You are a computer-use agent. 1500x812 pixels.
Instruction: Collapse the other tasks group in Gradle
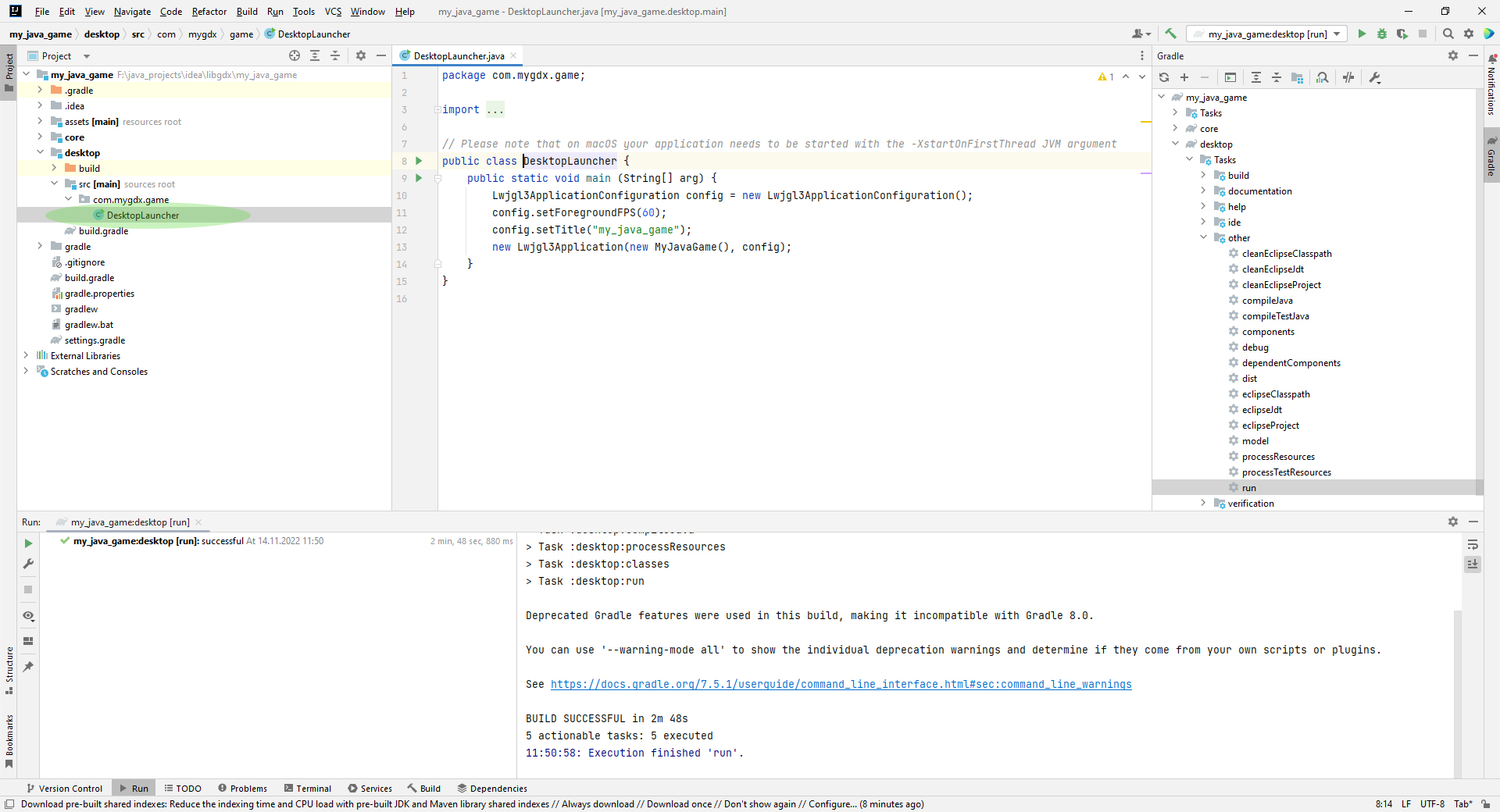1203,237
